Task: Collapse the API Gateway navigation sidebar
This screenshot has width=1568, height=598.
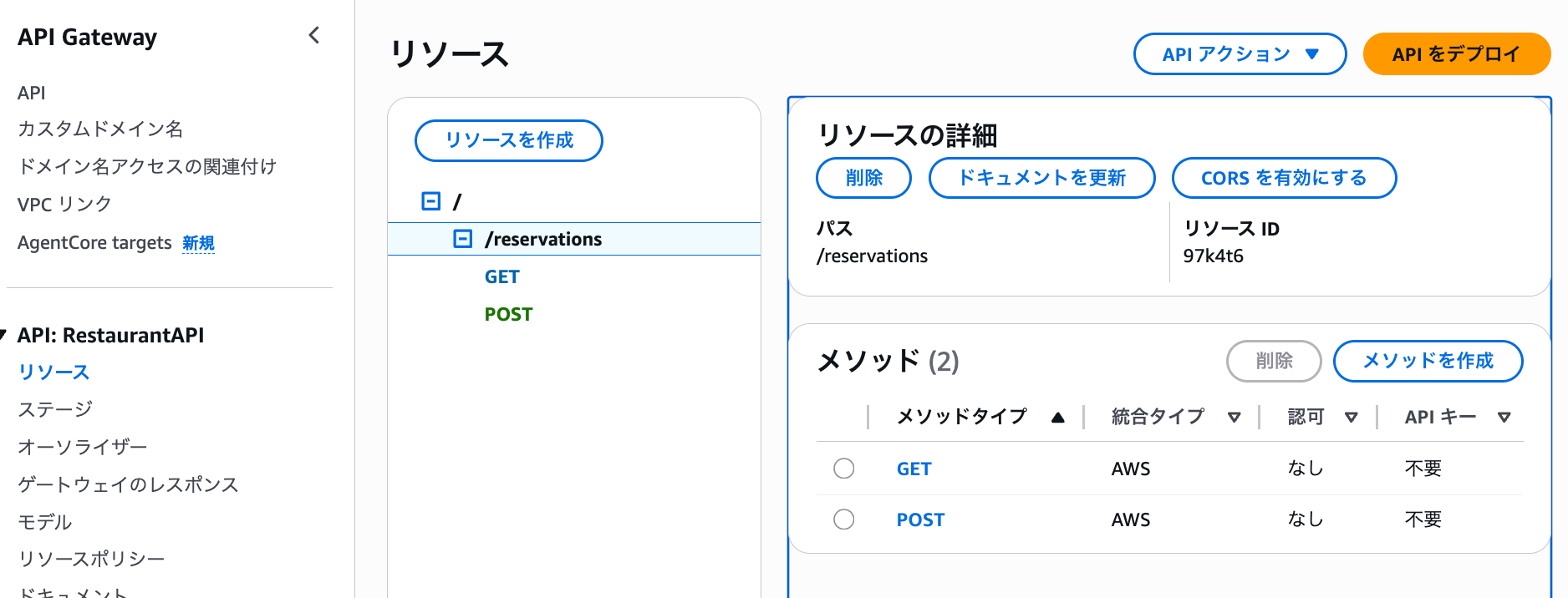Action: [x=313, y=35]
